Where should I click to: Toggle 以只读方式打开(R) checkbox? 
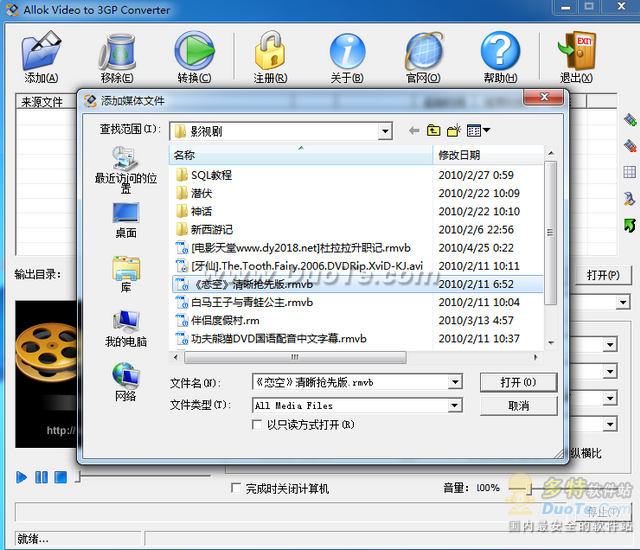[x=257, y=425]
